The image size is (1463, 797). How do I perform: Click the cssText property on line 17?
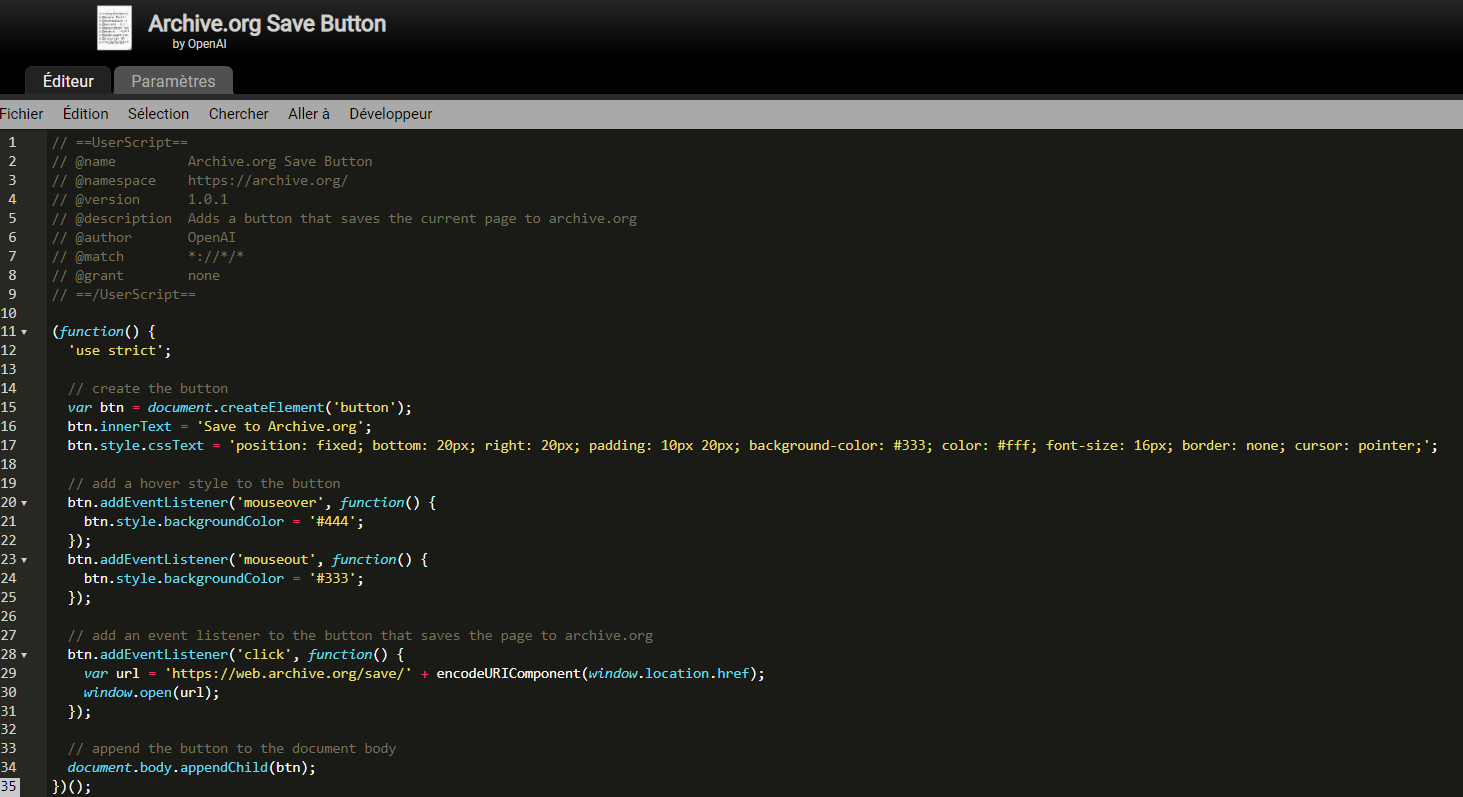[176, 445]
